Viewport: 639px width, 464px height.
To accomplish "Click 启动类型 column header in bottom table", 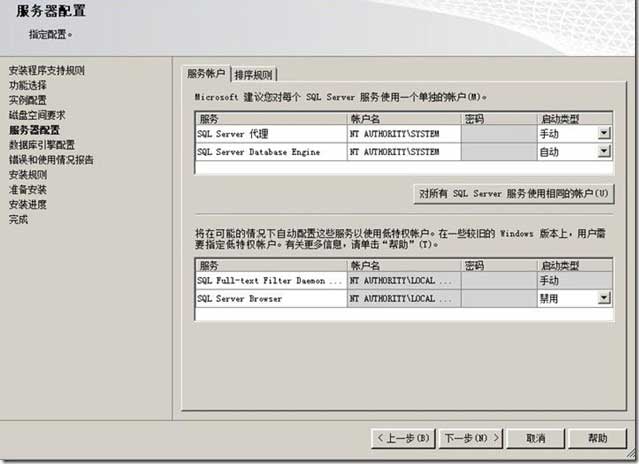I will pyautogui.click(x=575, y=266).
